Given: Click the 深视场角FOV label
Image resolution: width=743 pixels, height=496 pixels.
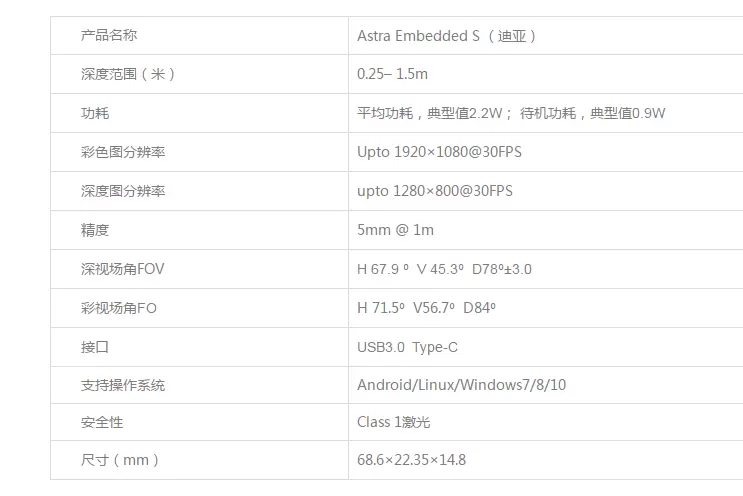Looking at the screenshot, I should (x=122, y=269).
